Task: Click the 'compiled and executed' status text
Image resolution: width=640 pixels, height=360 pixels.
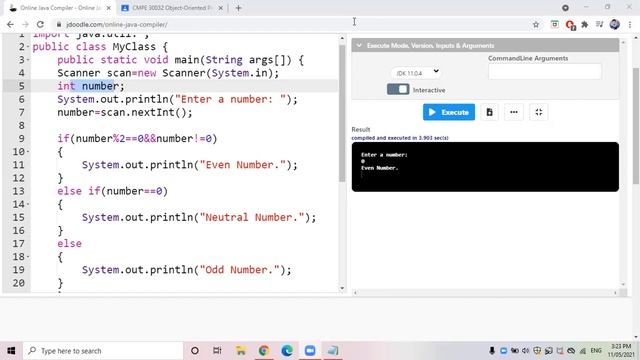Action: coord(400,138)
